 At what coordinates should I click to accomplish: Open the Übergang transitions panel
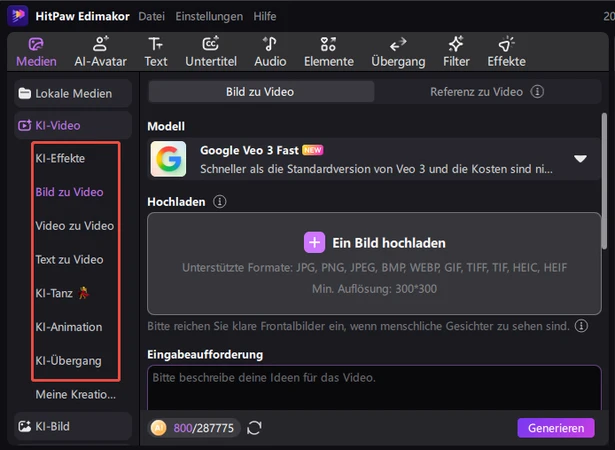pos(397,51)
